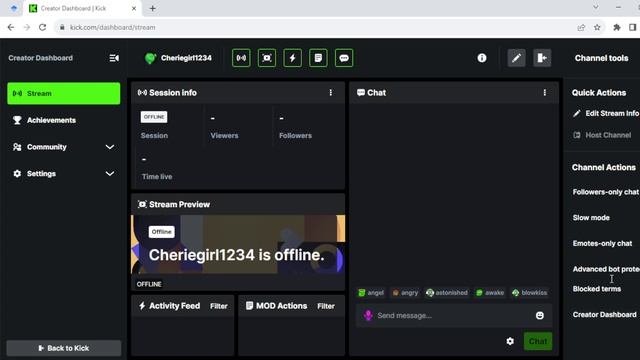This screenshot has height=360, width=640.
Task: Open the Chat panel three-dot menu
Action: coord(544,93)
